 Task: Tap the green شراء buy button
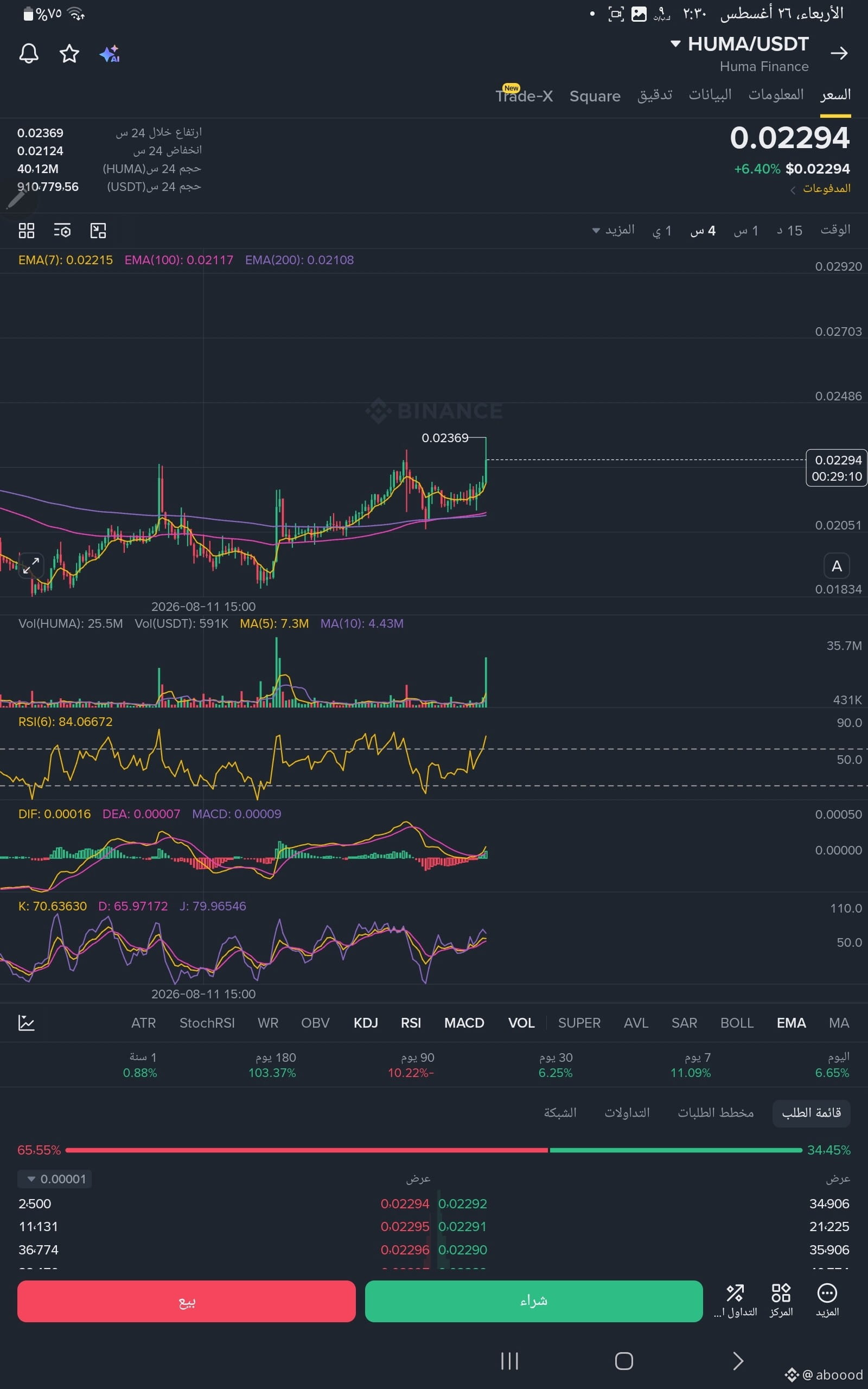pyautogui.click(x=533, y=1301)
